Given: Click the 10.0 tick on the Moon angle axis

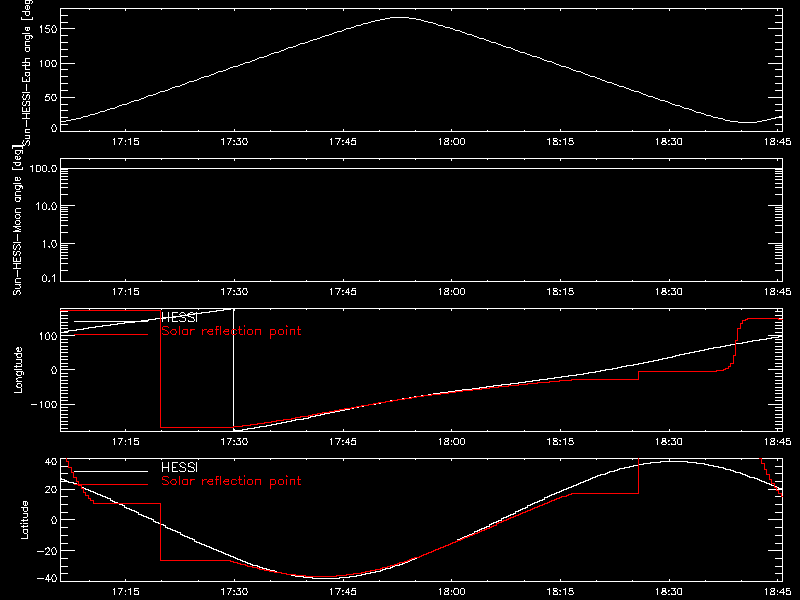Looking at the screenshot, I should (x=46, y=206).
